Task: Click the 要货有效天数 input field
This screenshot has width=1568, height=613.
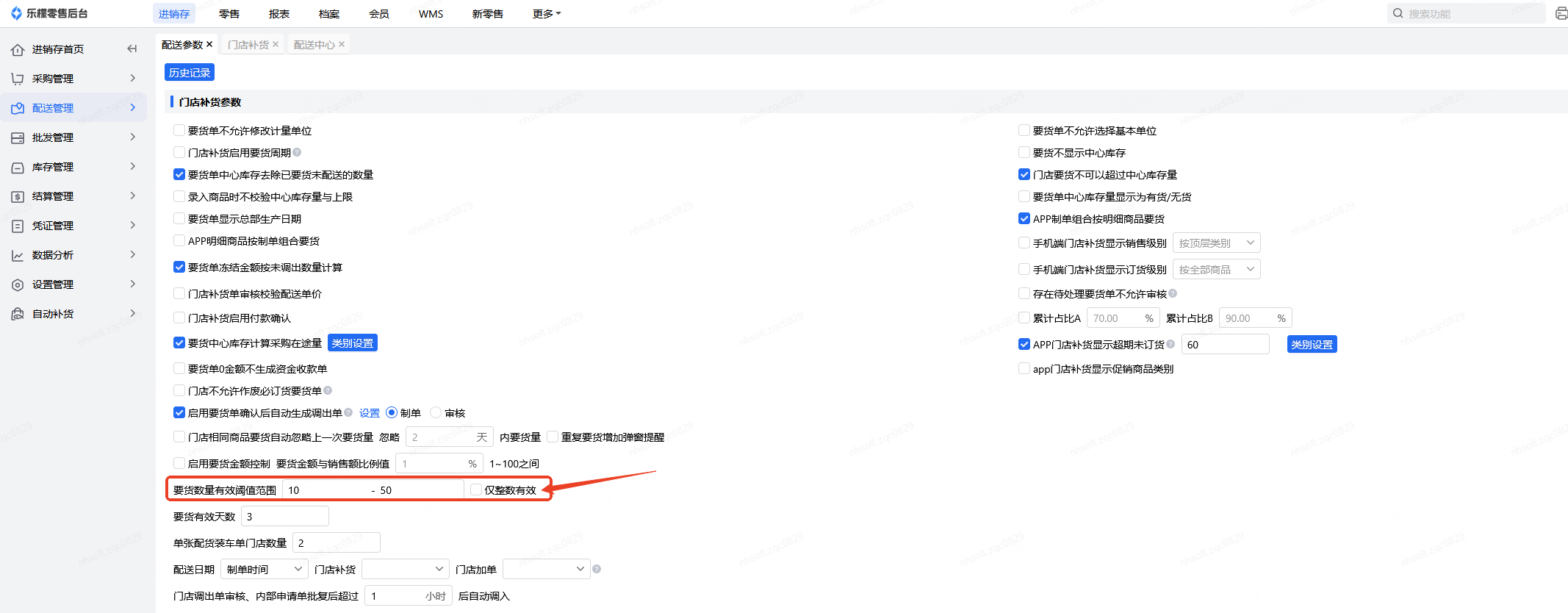Action: [285, 516]
